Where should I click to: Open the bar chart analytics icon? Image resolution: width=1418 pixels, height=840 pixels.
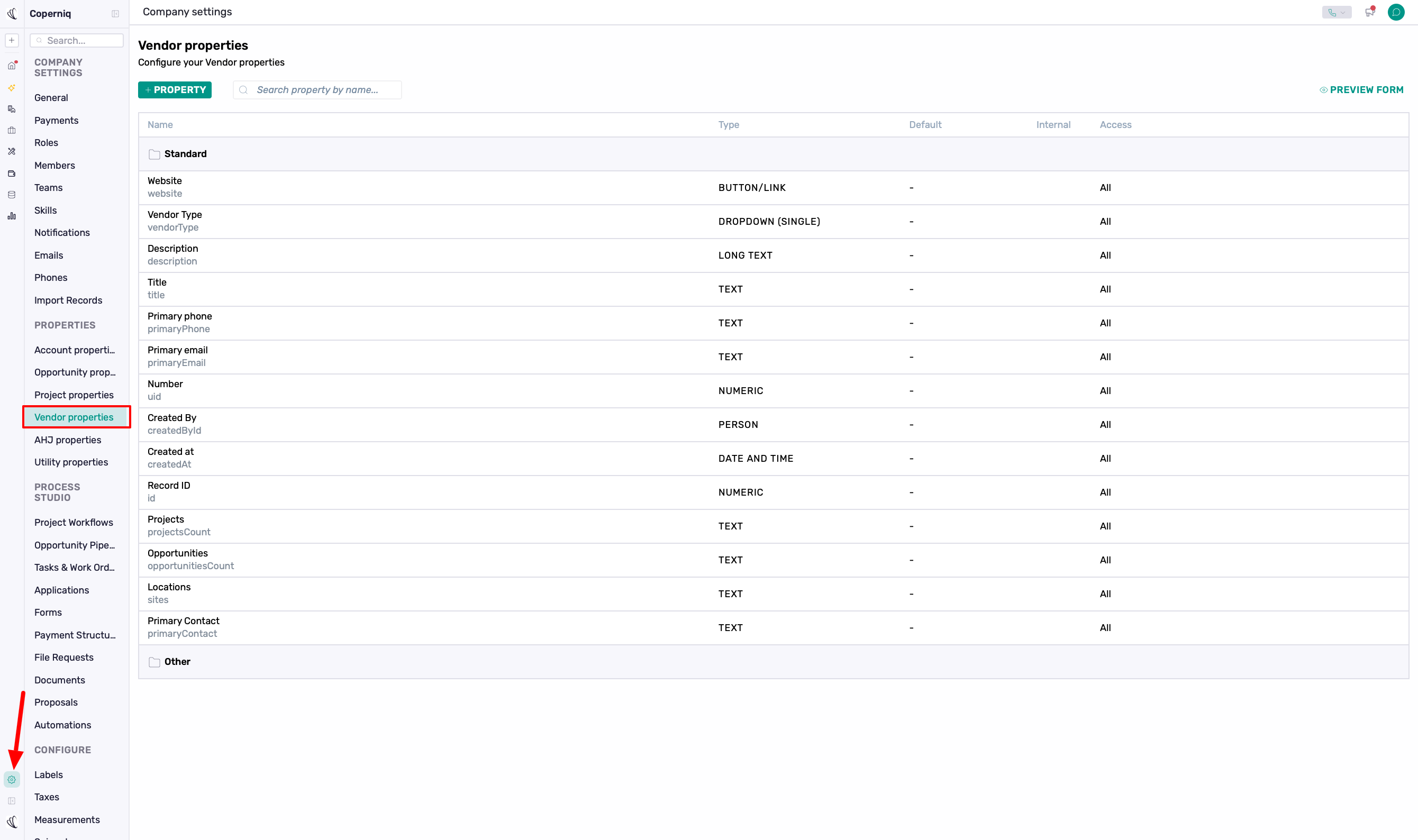tap(11, 216)
